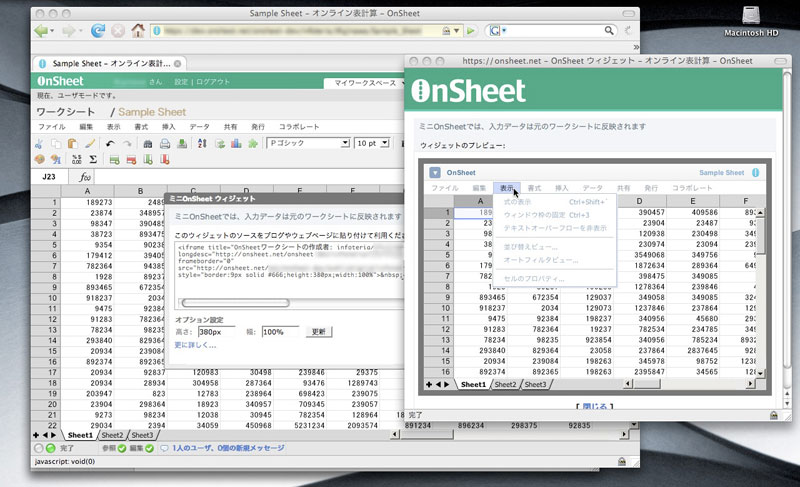This screenshot has height=487, width=800.
Task: Click the Redo arrow icon
Action: 127,144
